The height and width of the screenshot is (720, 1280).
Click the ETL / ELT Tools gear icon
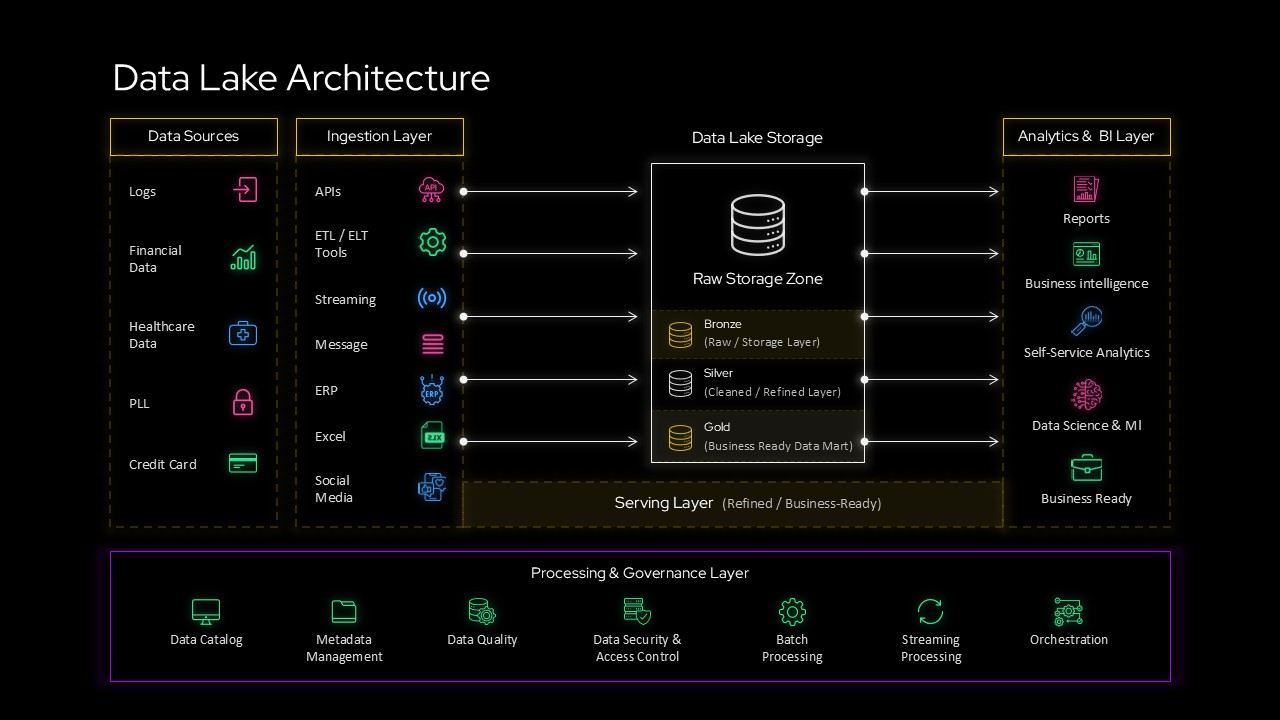point(432,241)
